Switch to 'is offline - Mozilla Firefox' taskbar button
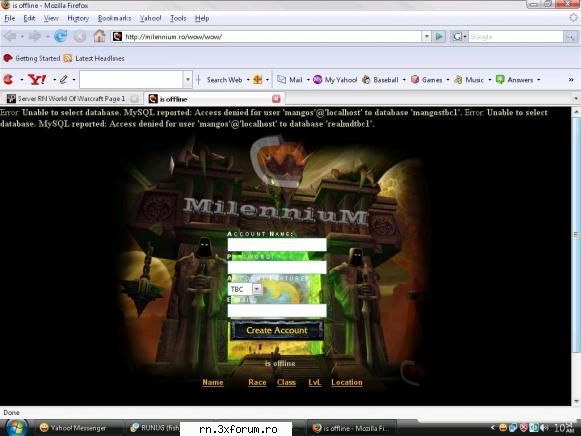Viewport: 581px width, 436px height. [x=351, y=428]
